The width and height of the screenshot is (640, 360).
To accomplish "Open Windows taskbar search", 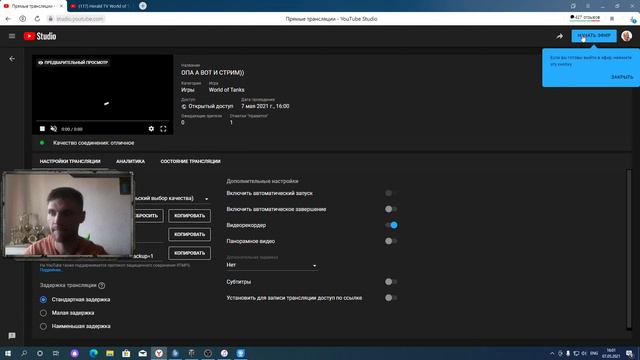I will 24,353.
